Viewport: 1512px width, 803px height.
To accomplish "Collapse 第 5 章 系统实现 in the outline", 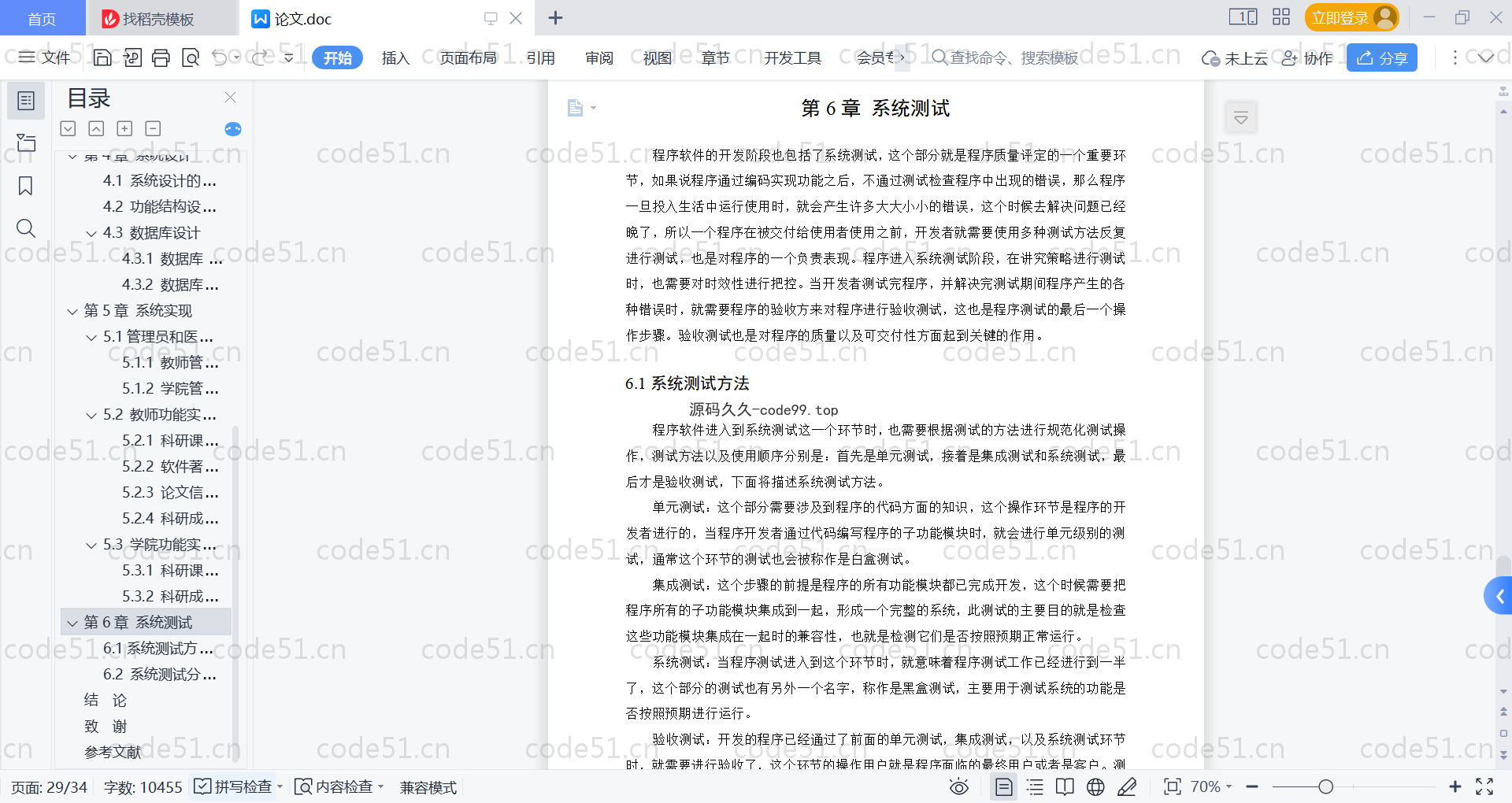I will click(x=72, y=311).
